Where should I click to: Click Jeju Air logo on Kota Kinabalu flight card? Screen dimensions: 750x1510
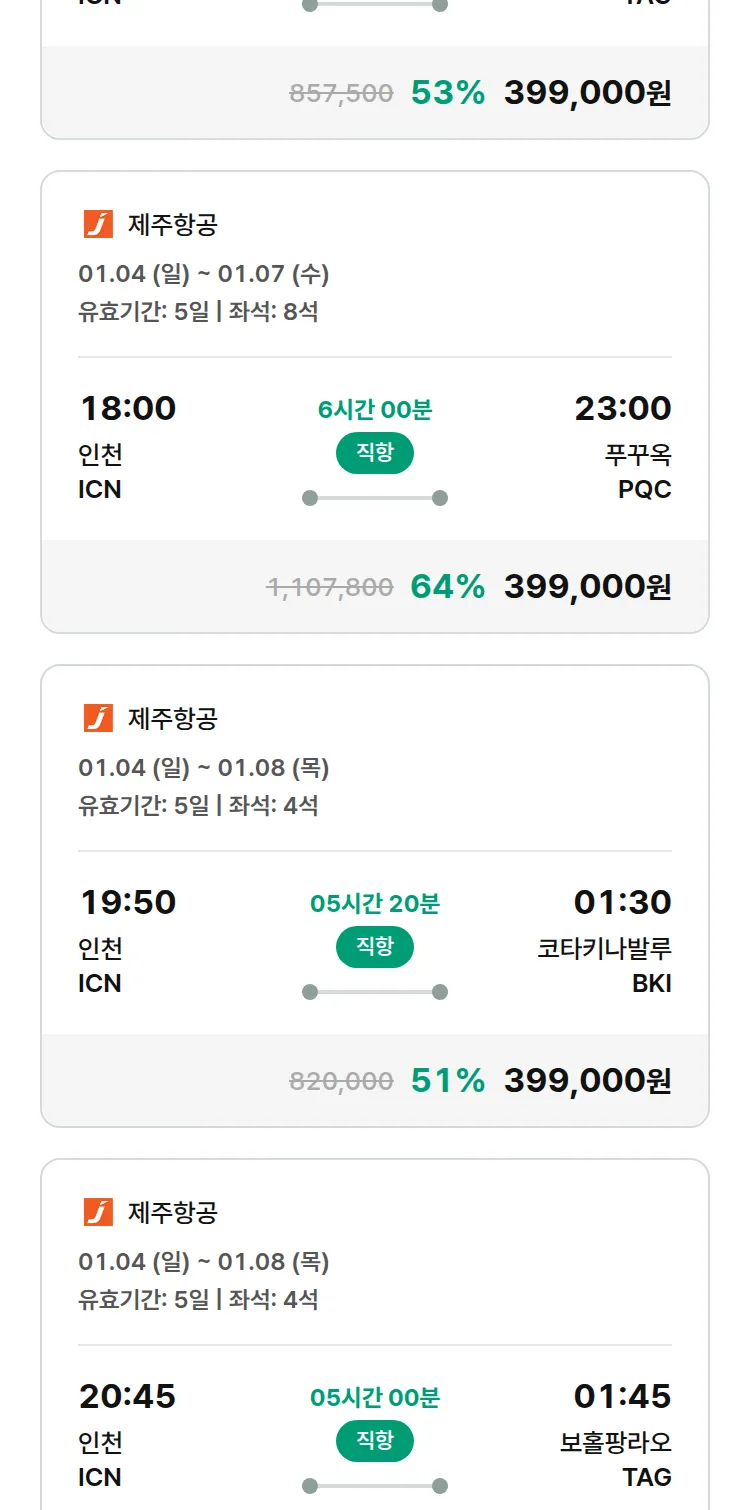(x=98, y=718)
